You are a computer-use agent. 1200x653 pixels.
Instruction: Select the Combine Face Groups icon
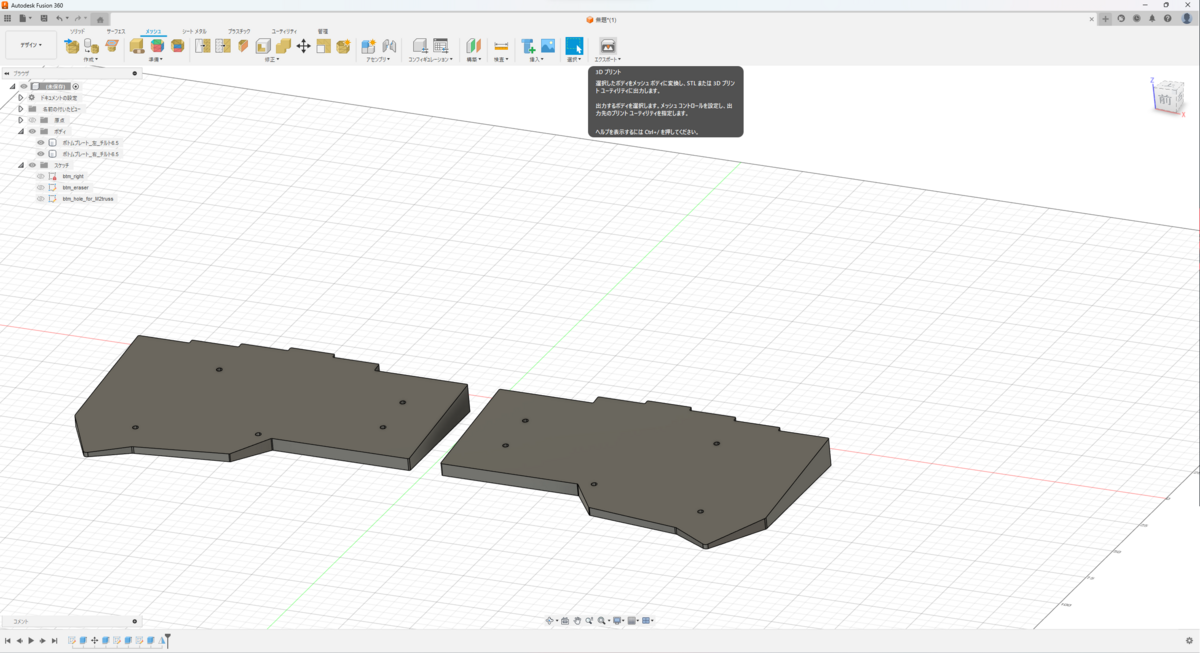(177, 46)
